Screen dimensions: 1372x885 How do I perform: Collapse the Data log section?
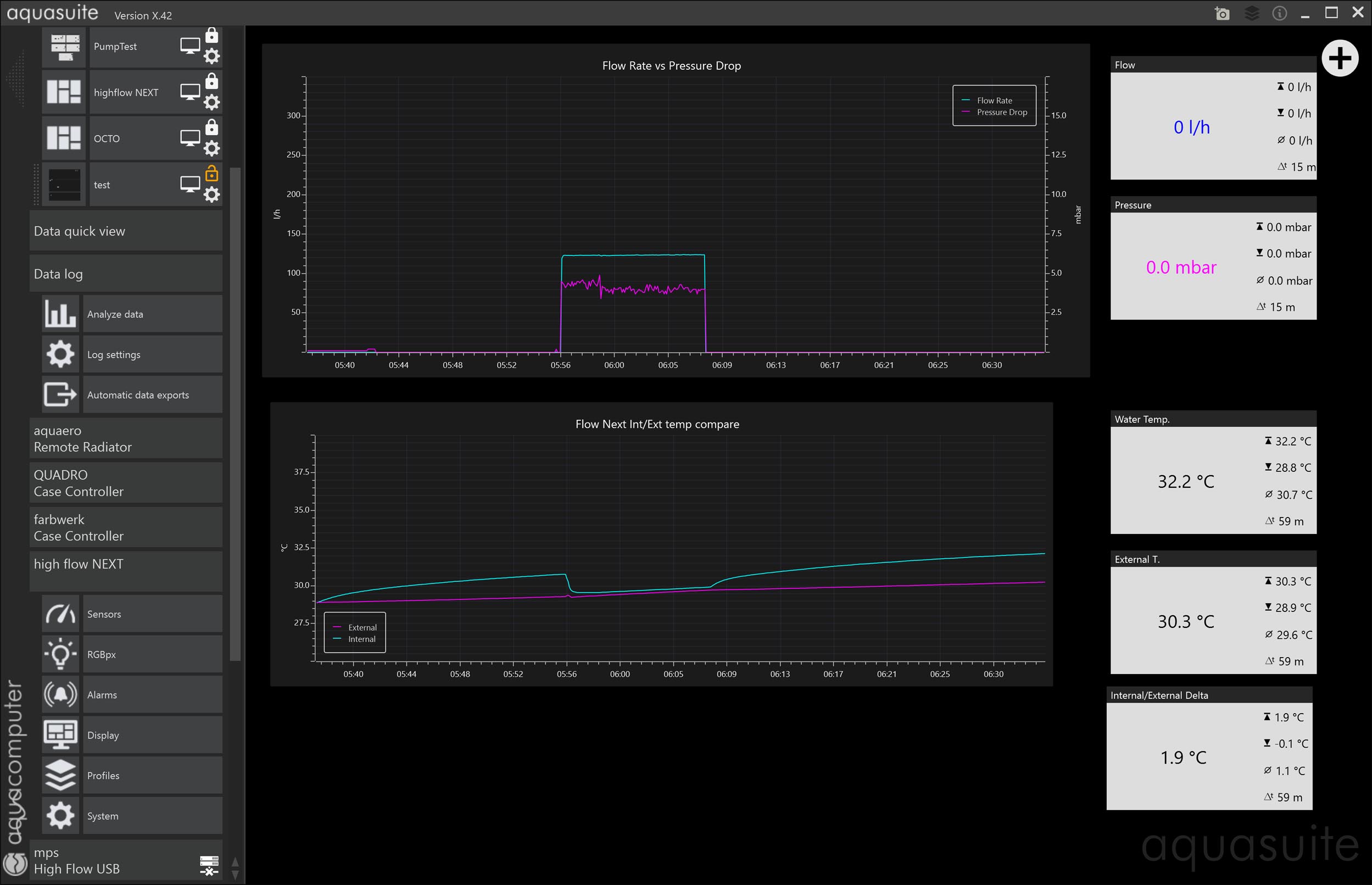pyautogui.click(x=125, y=274)
